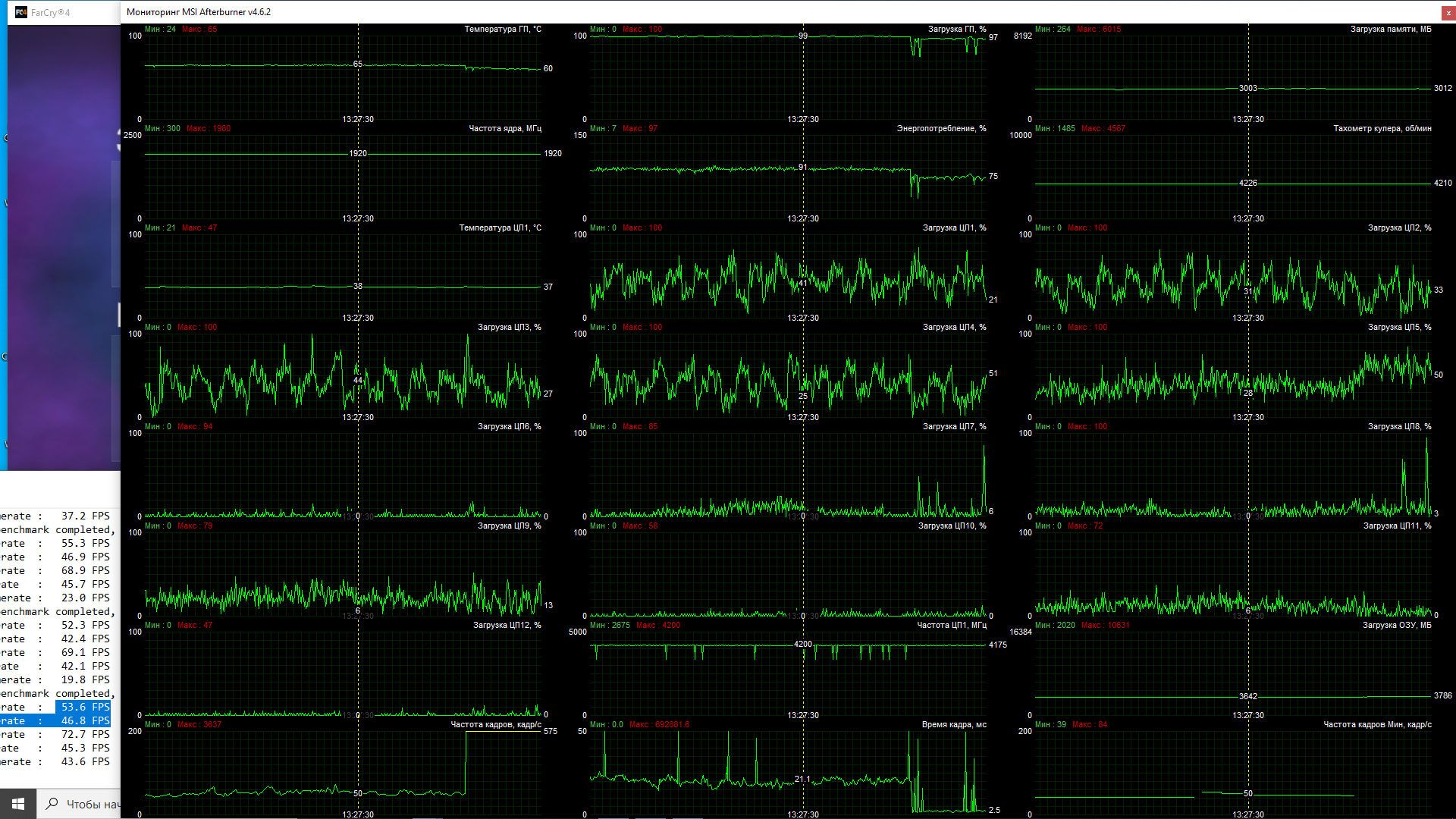The width and height of the screenshot is (1456, 819).
Task: Close the MSI Afterburner monitoring window
Action: point(1448,13)
